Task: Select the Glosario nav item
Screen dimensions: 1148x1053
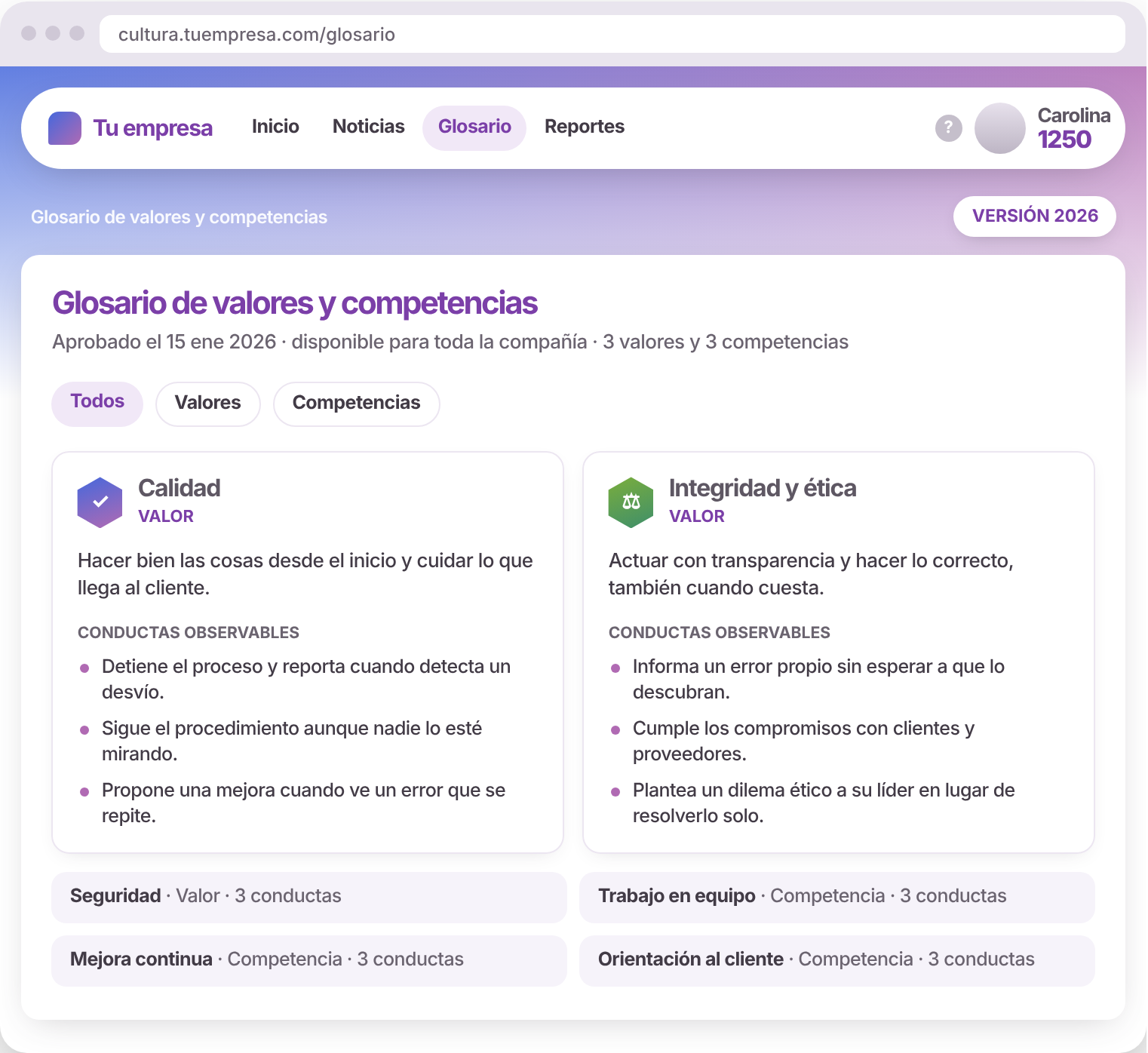Action: tap(474, 127)
